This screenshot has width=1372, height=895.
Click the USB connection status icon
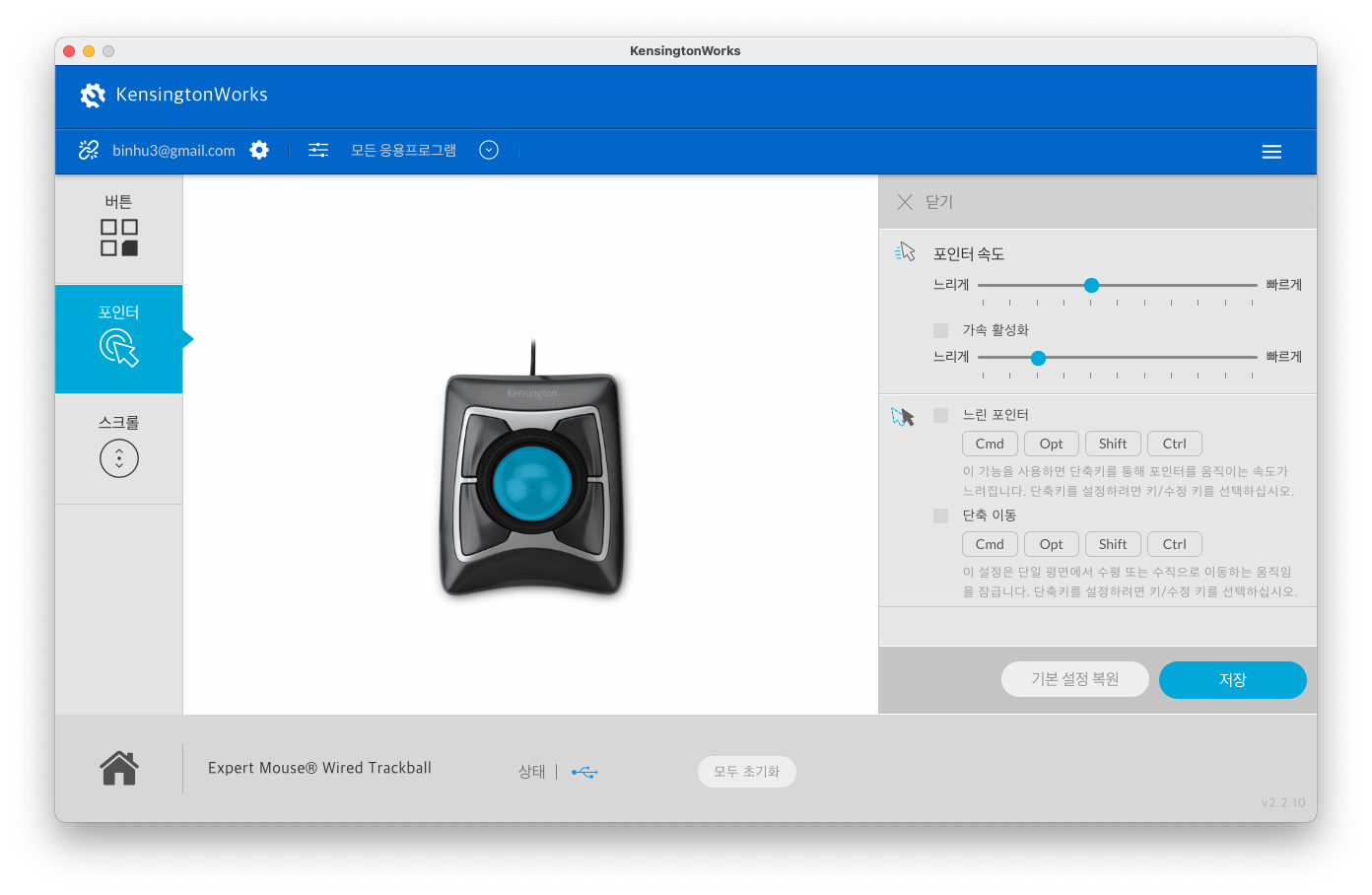pos(584,772)
